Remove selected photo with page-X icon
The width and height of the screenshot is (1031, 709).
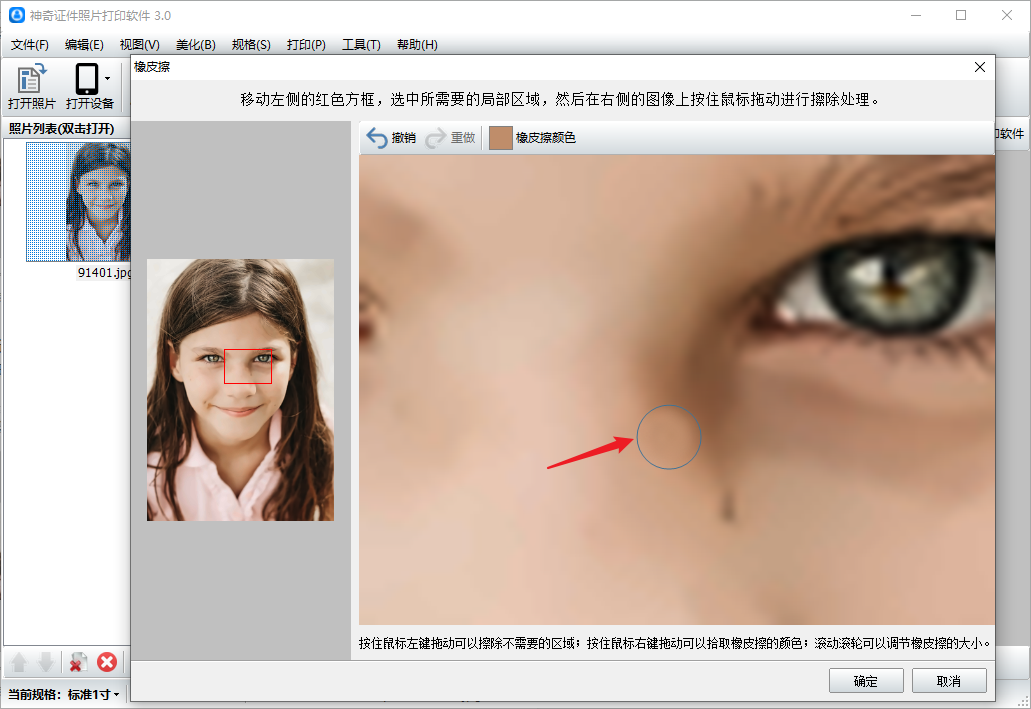(78, 662)
